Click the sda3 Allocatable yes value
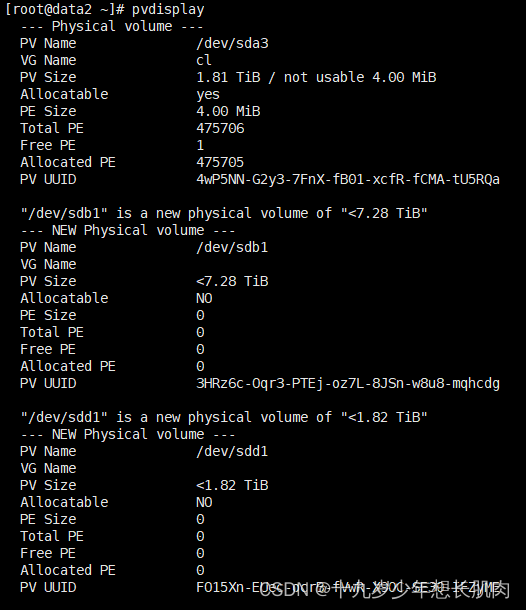526x610 pixels. click(x=208, y=95)
